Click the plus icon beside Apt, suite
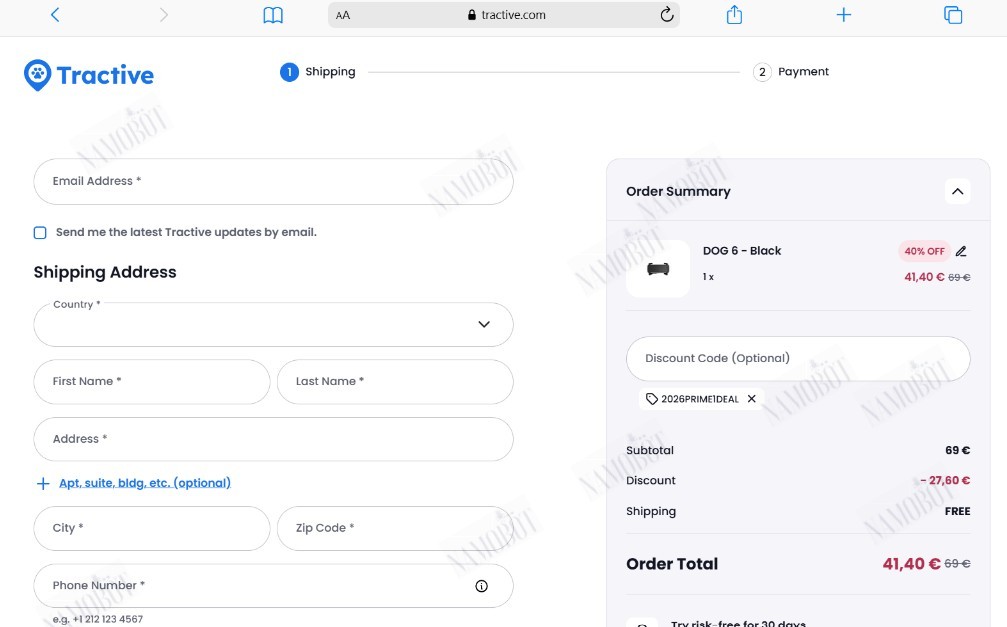The image size is (1007, 627). click(x=43, y=483)
